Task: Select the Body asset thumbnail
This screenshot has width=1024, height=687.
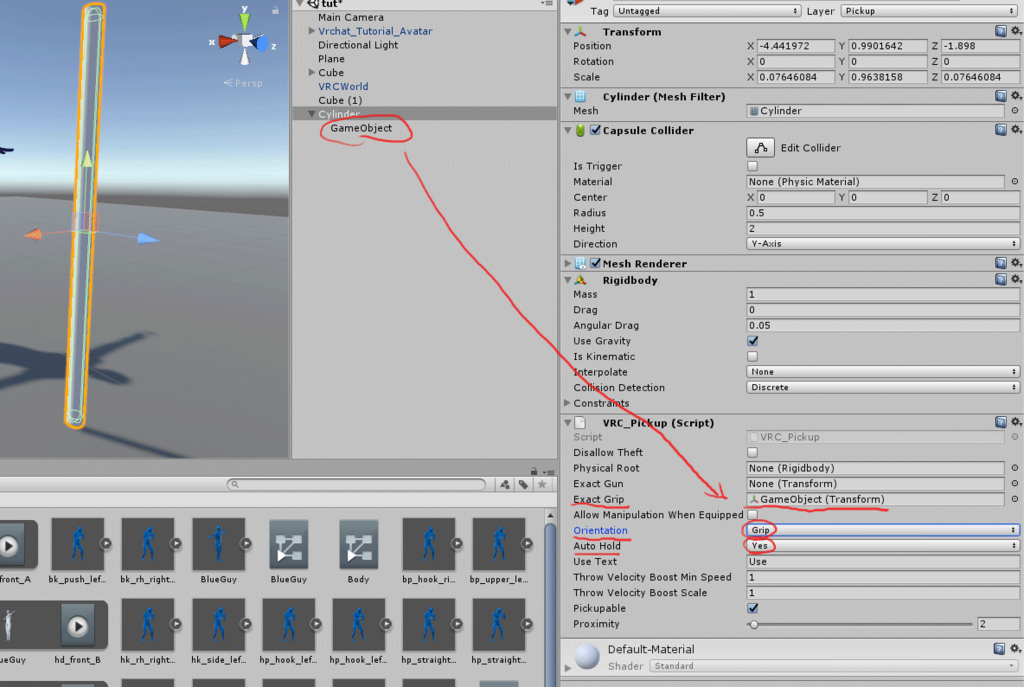Action: (x=359, y=544)
